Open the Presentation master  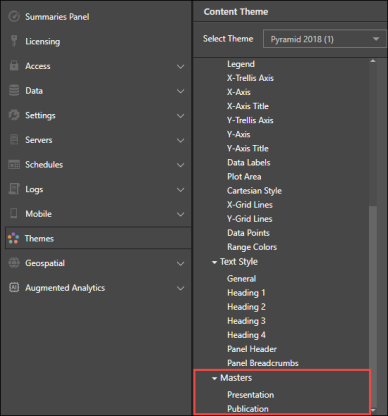[x=251, y=395]
